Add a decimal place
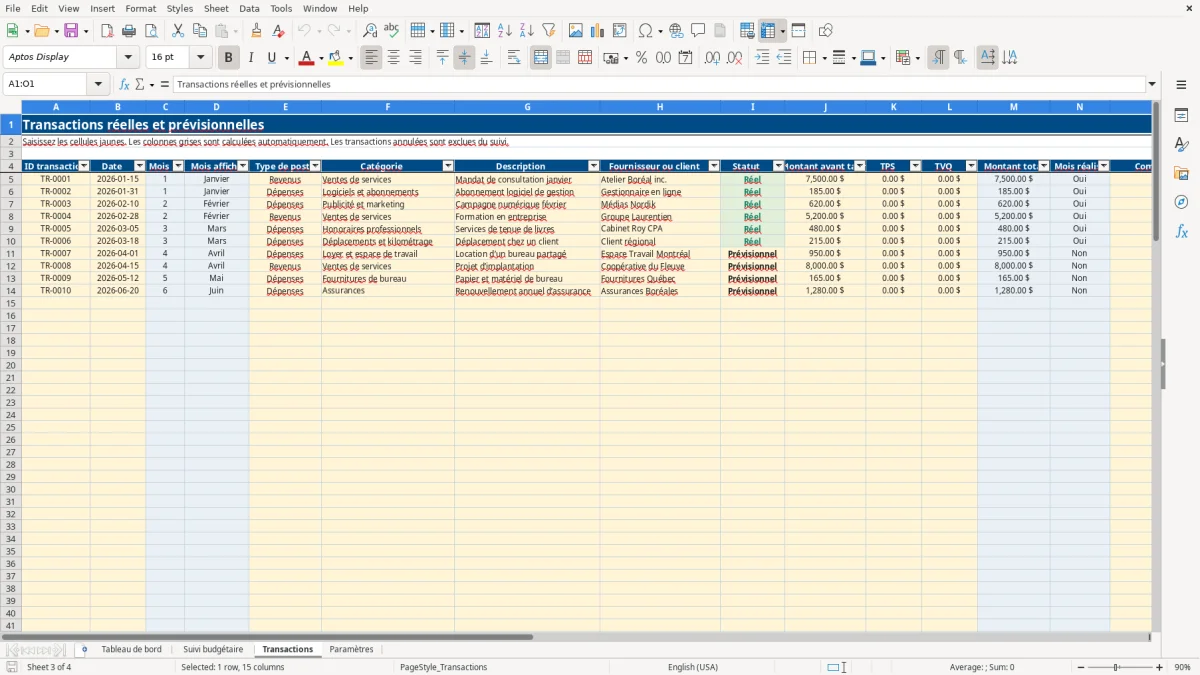Viewport: 1200px width, 675px height. pyautogui.click(x=713, y=58)
